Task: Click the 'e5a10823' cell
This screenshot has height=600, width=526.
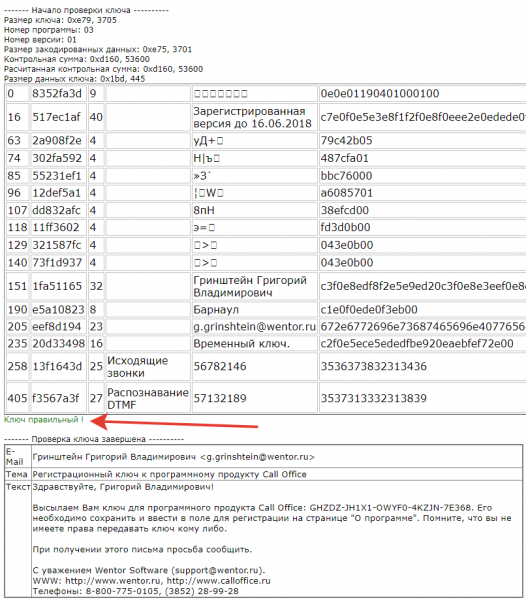Action: click(59, 310)
